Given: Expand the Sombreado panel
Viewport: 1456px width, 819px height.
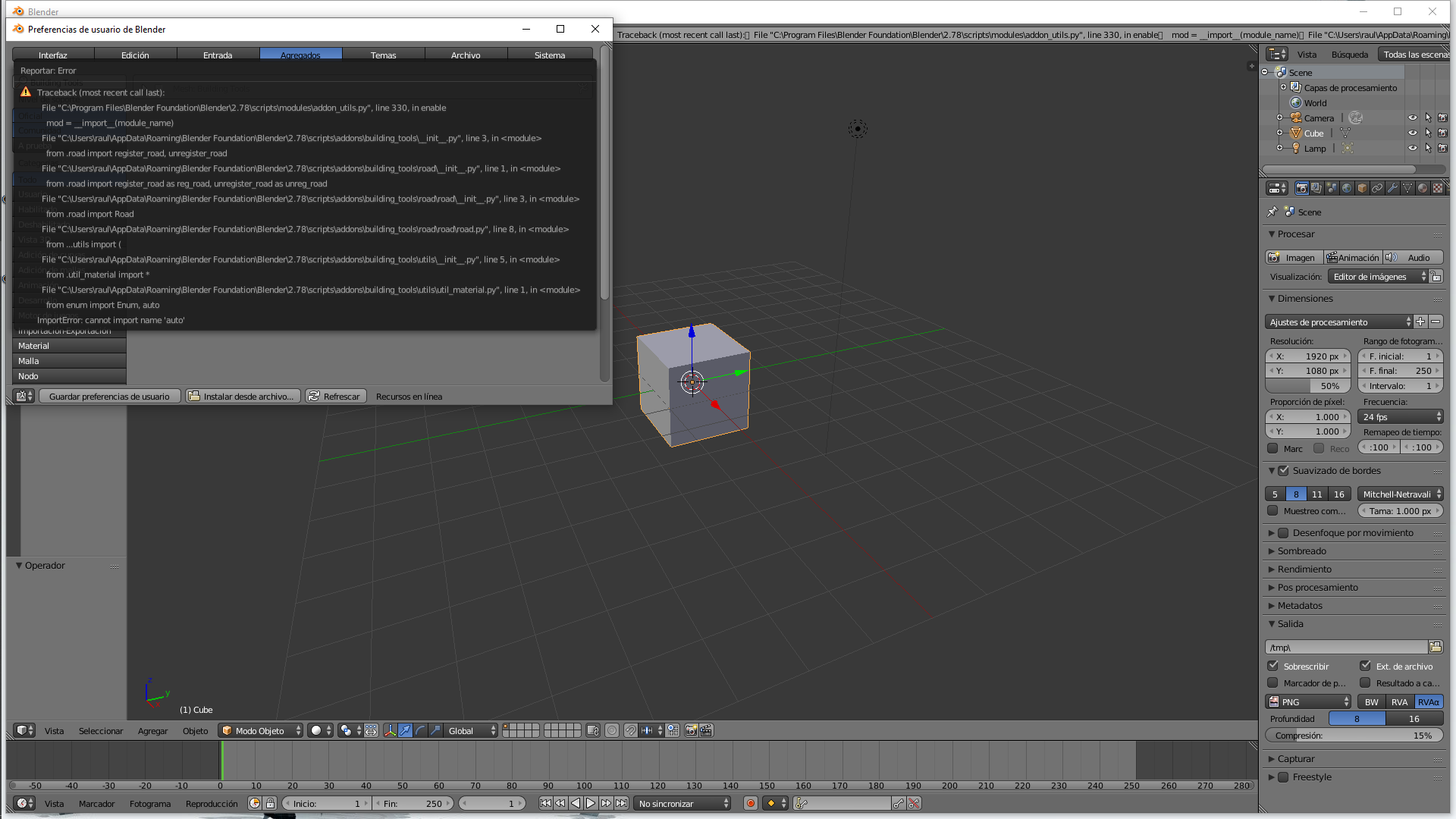Looking at the screenshot, I should point(1301,551).
